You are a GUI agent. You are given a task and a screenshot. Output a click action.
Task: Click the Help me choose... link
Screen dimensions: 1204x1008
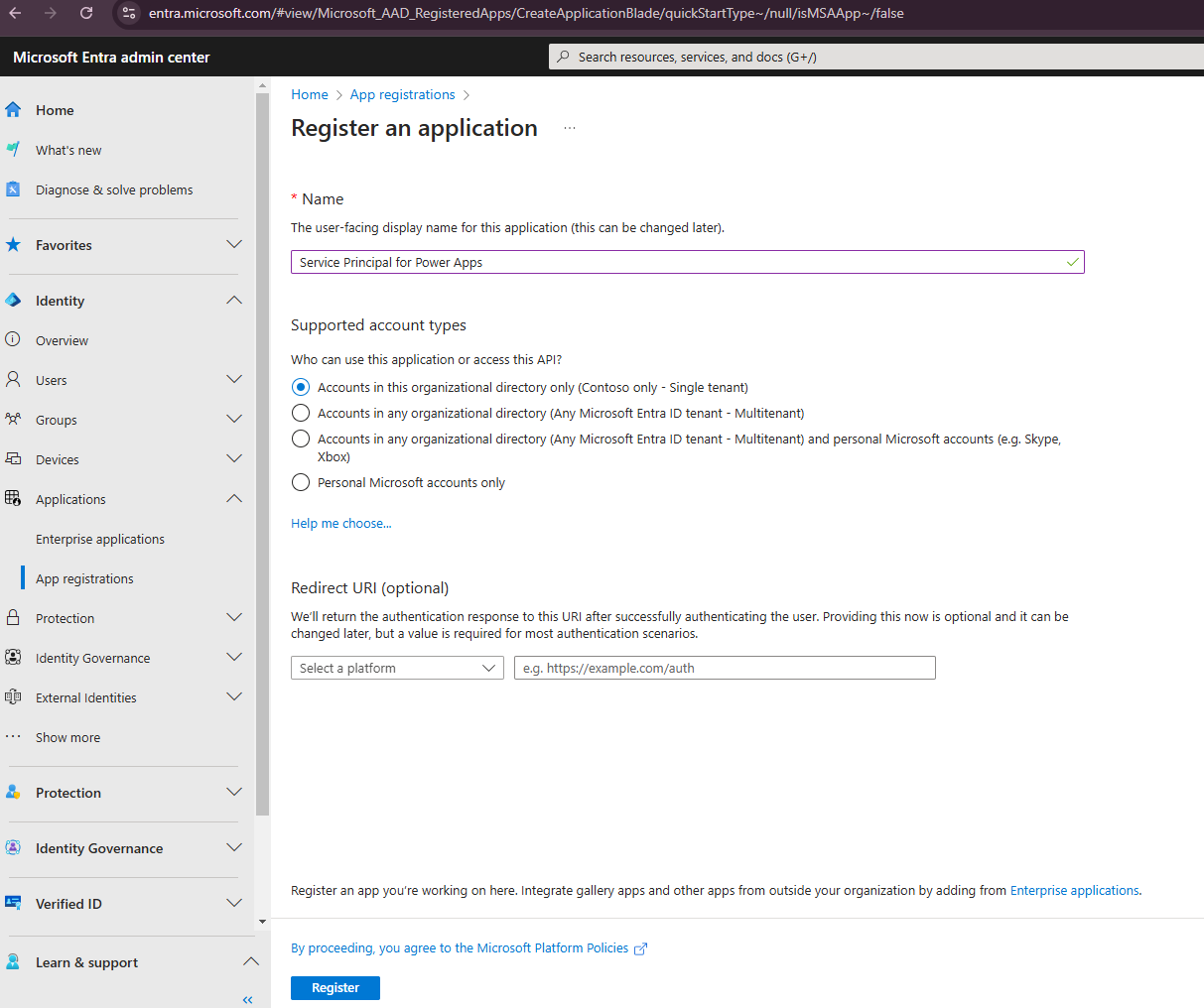tap(341, 524)
